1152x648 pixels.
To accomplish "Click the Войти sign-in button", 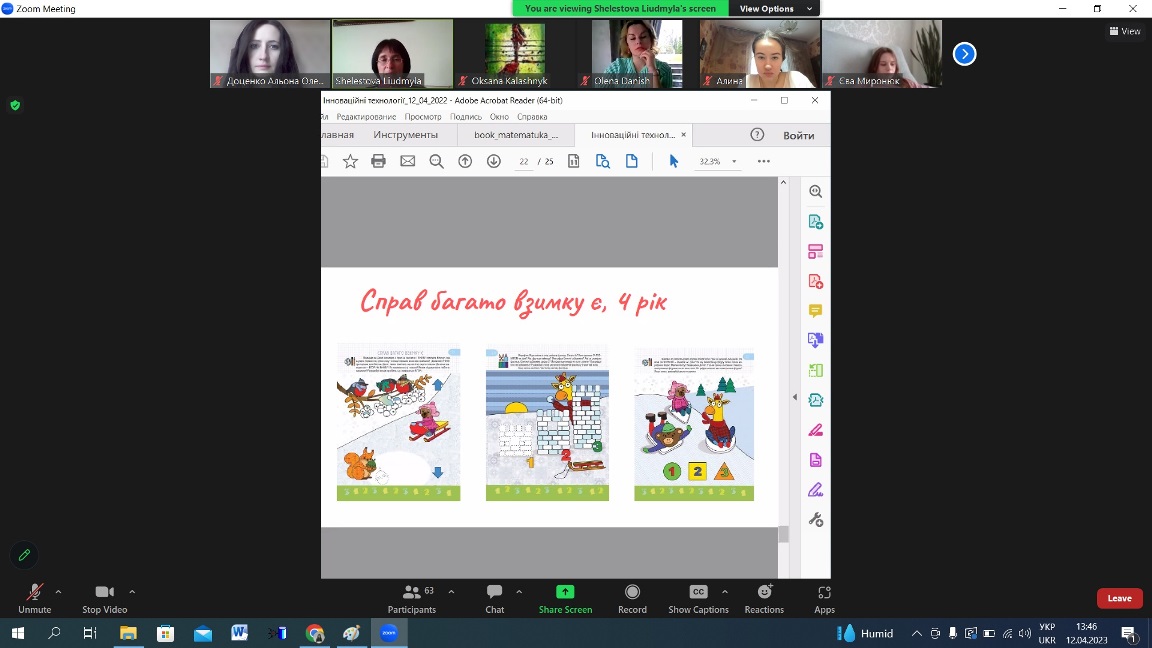I will tap(798, 135).
